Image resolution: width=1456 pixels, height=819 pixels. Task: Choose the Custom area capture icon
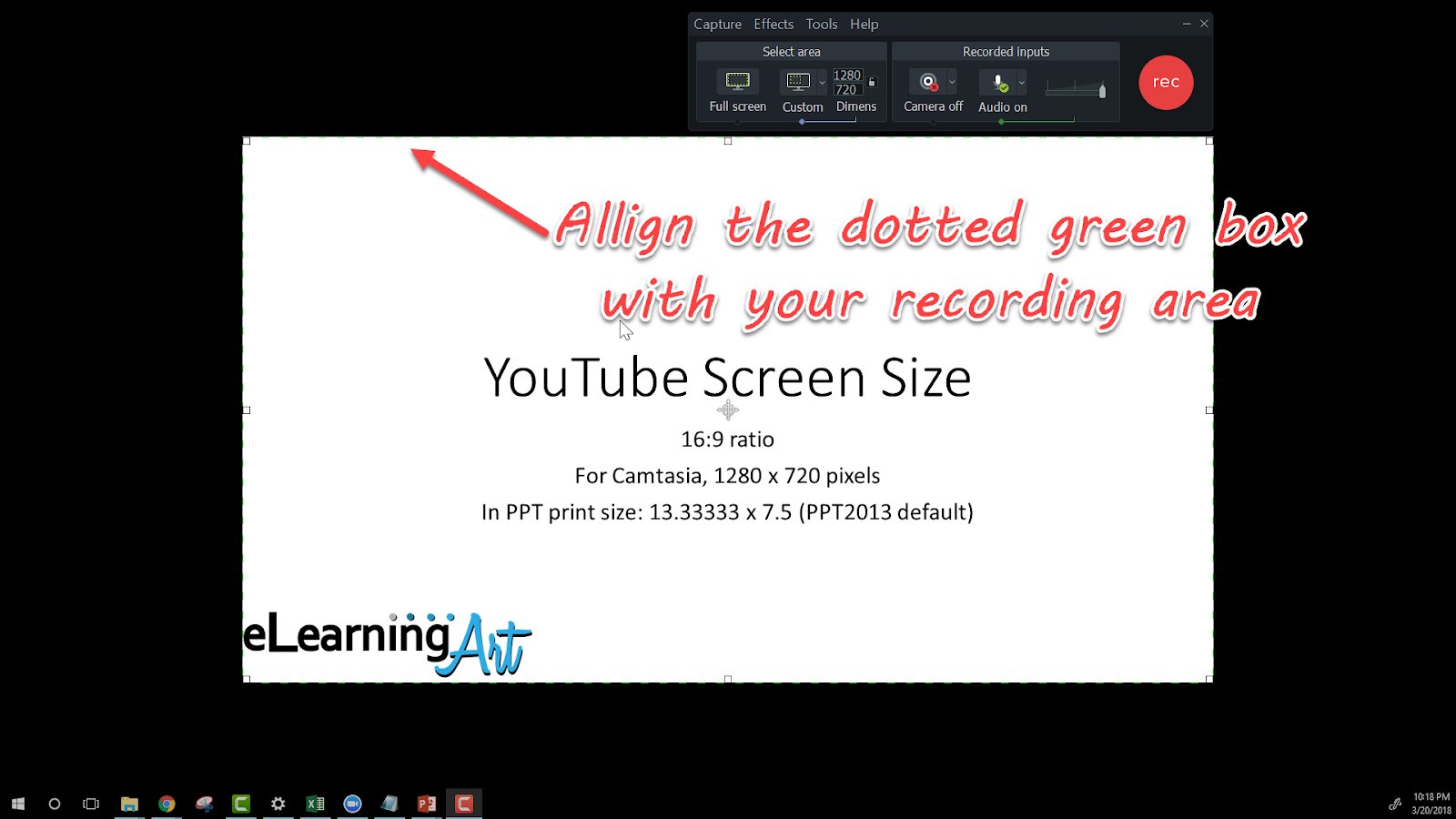798,81
